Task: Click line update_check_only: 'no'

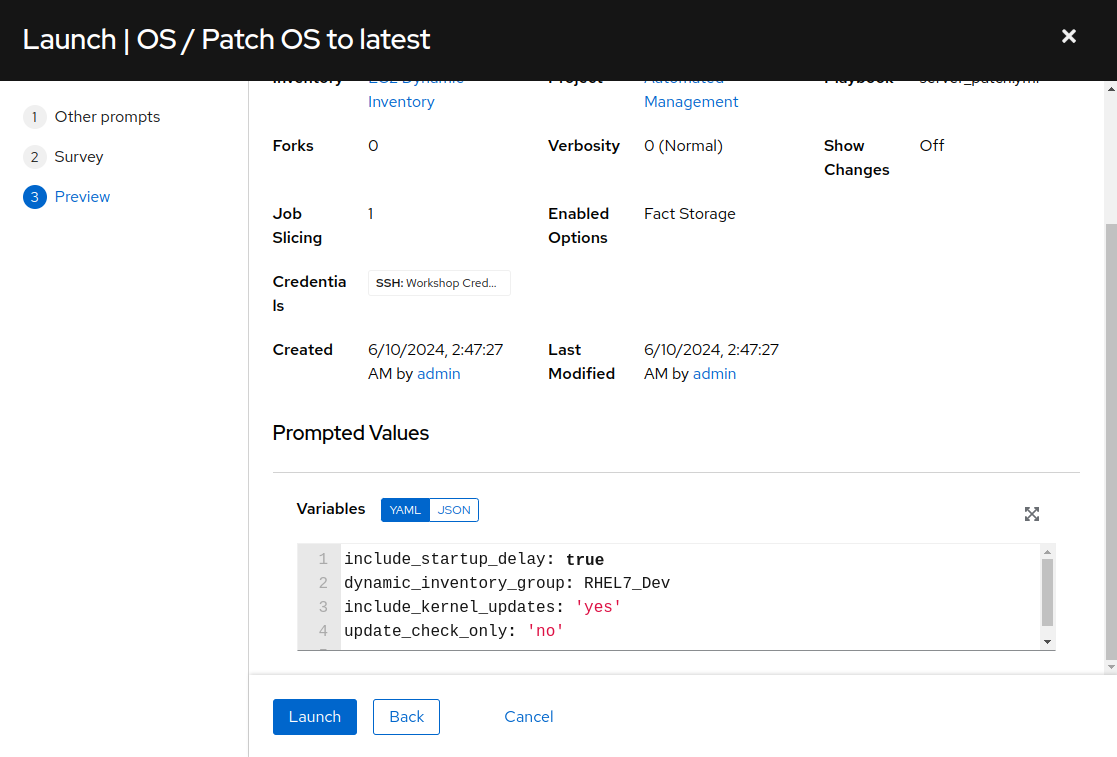Action: (x=454, y=631)
